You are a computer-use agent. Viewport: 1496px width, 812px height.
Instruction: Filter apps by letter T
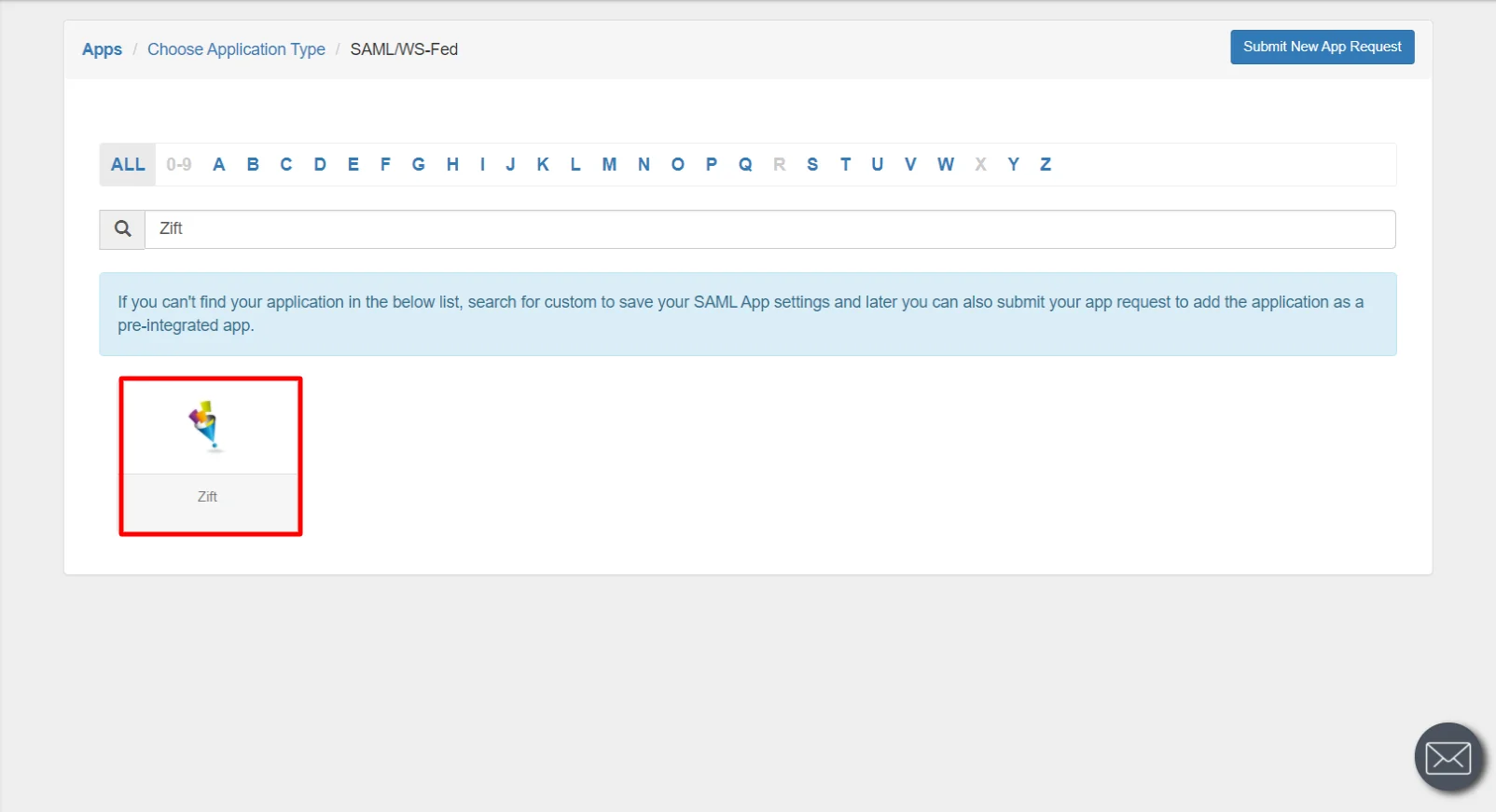(845, 164)
